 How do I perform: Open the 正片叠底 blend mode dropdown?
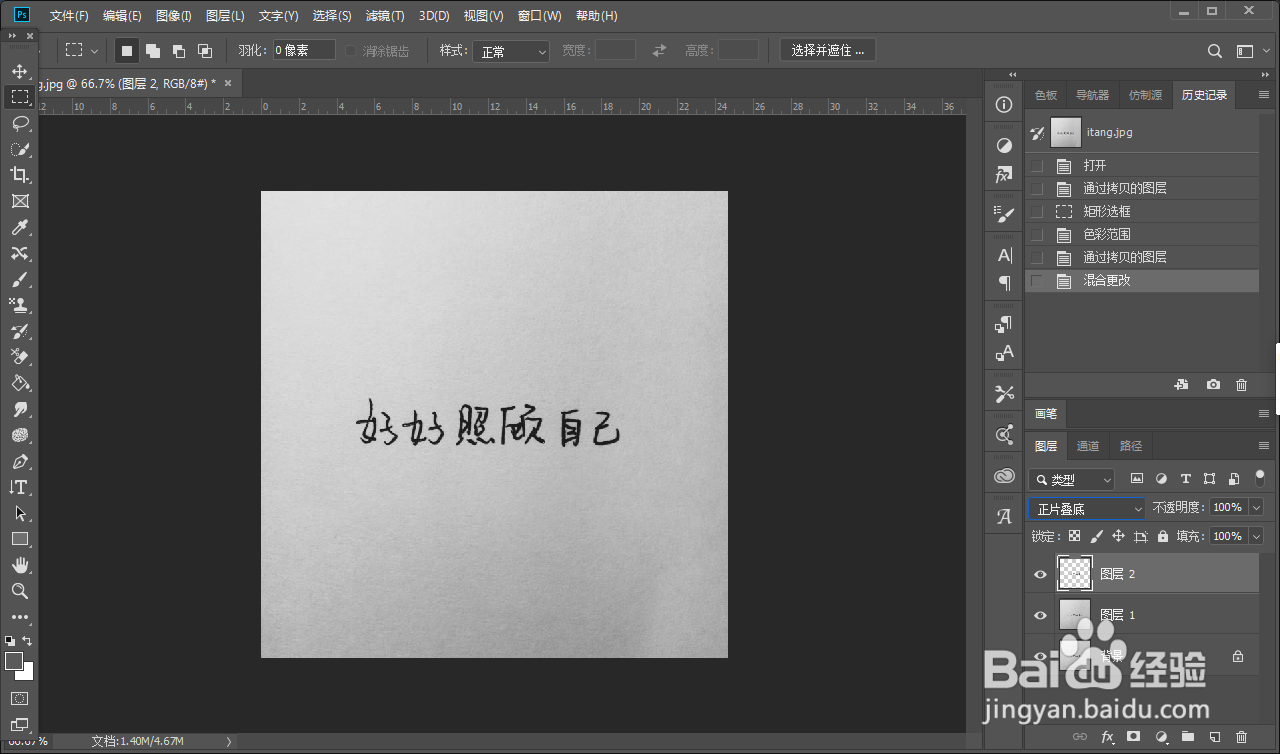click(x=1088, y=509)
